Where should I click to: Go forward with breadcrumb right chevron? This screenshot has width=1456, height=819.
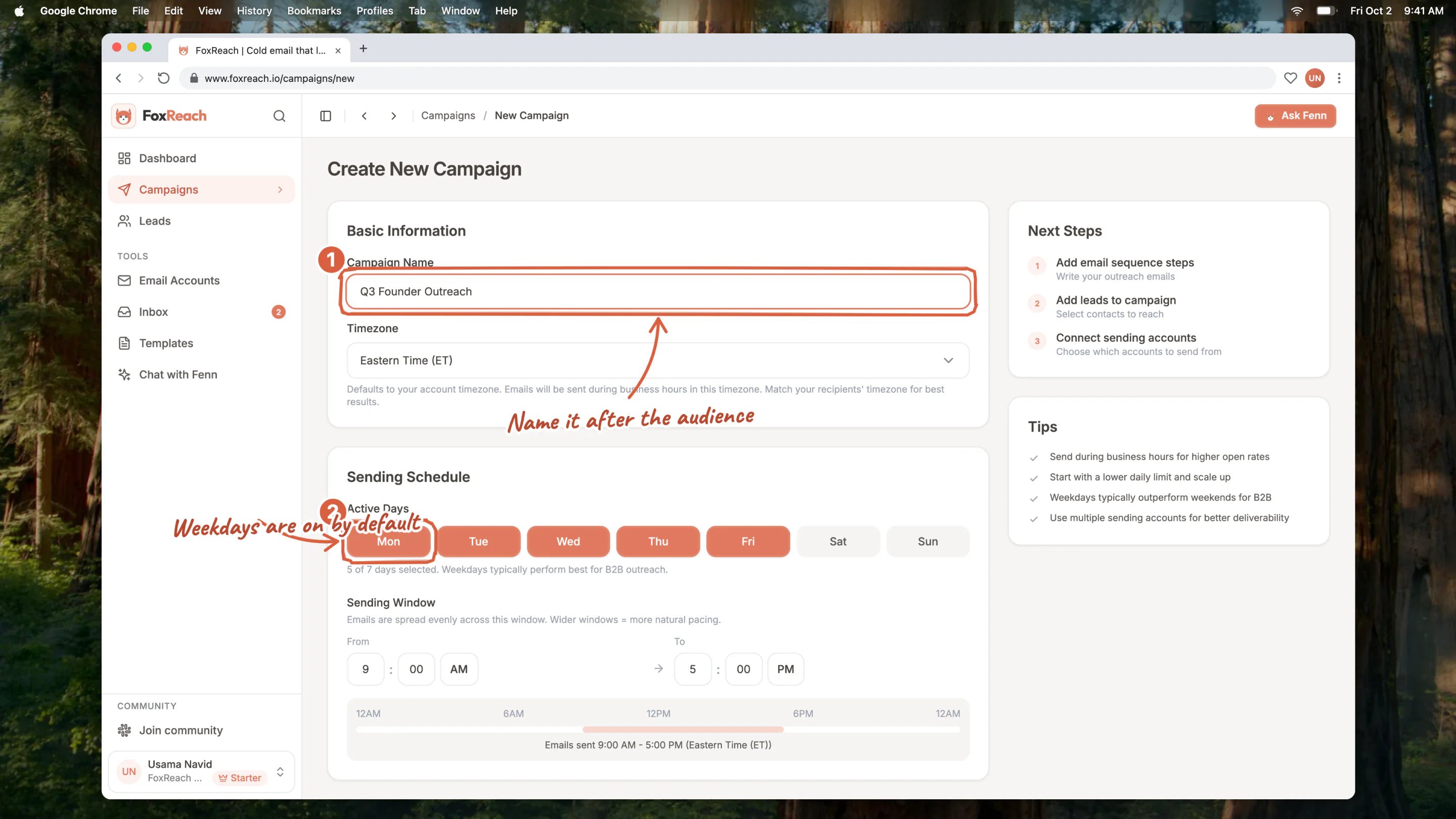point(394,116)
